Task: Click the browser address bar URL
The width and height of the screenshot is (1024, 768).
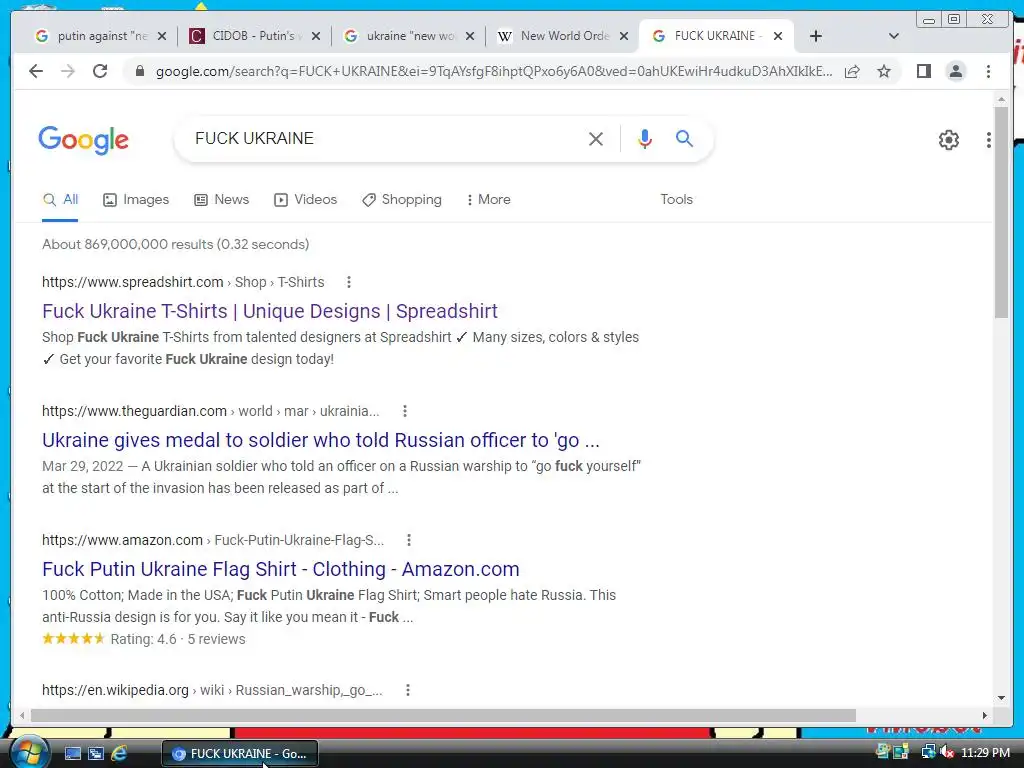Action: pyautogui.click(x=494, y=71)
